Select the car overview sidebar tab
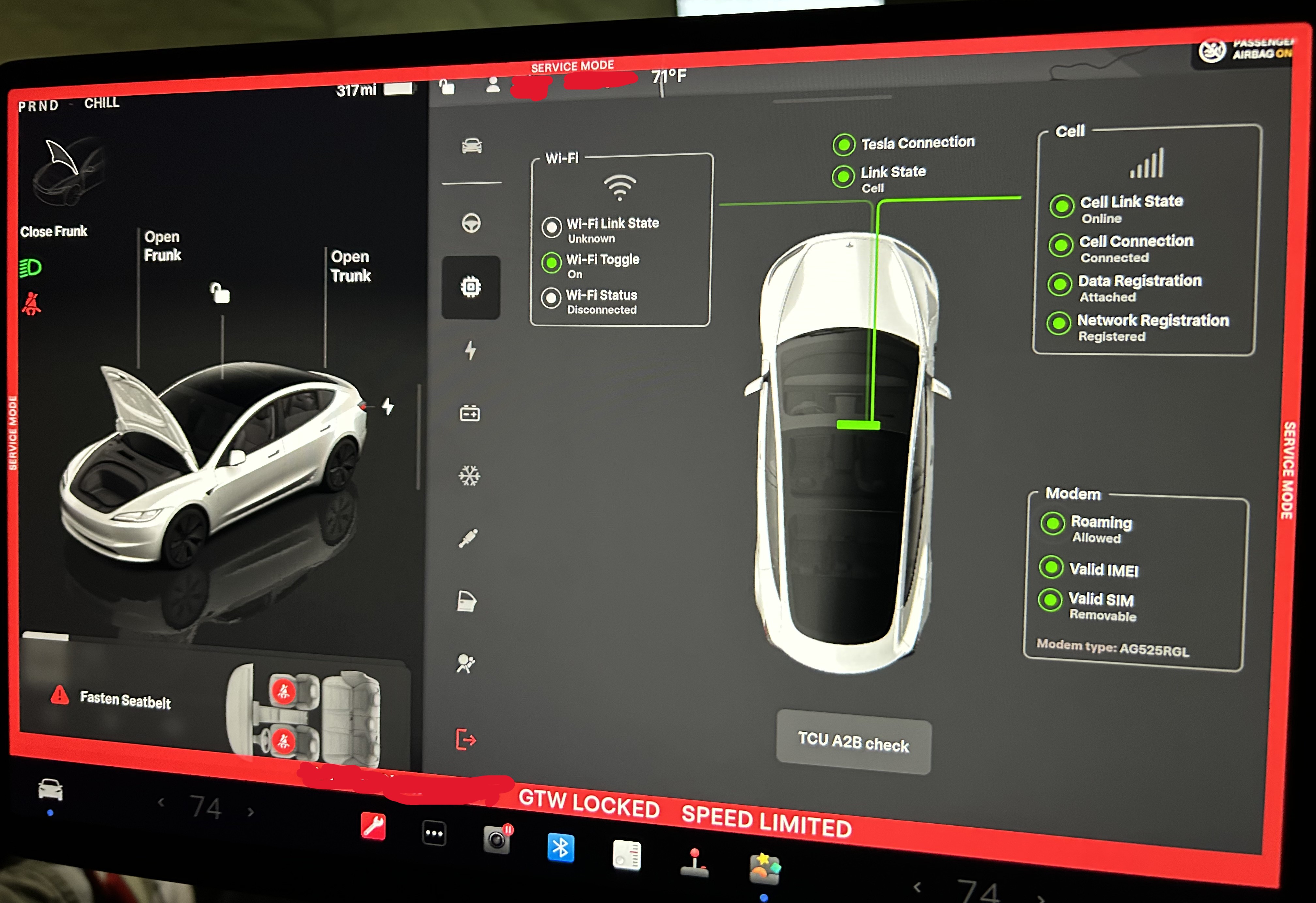Viewport: 1316px width, 903px height. coord(472,146)
